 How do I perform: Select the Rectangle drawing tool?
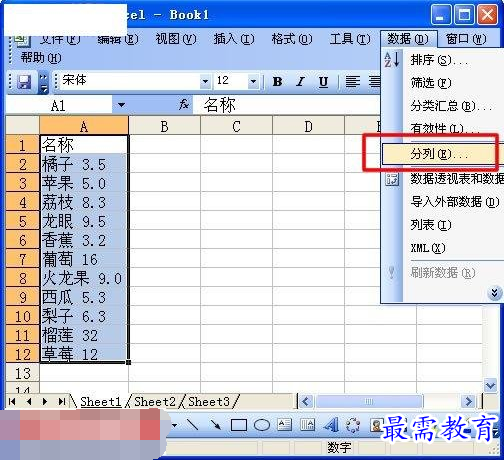239,425
